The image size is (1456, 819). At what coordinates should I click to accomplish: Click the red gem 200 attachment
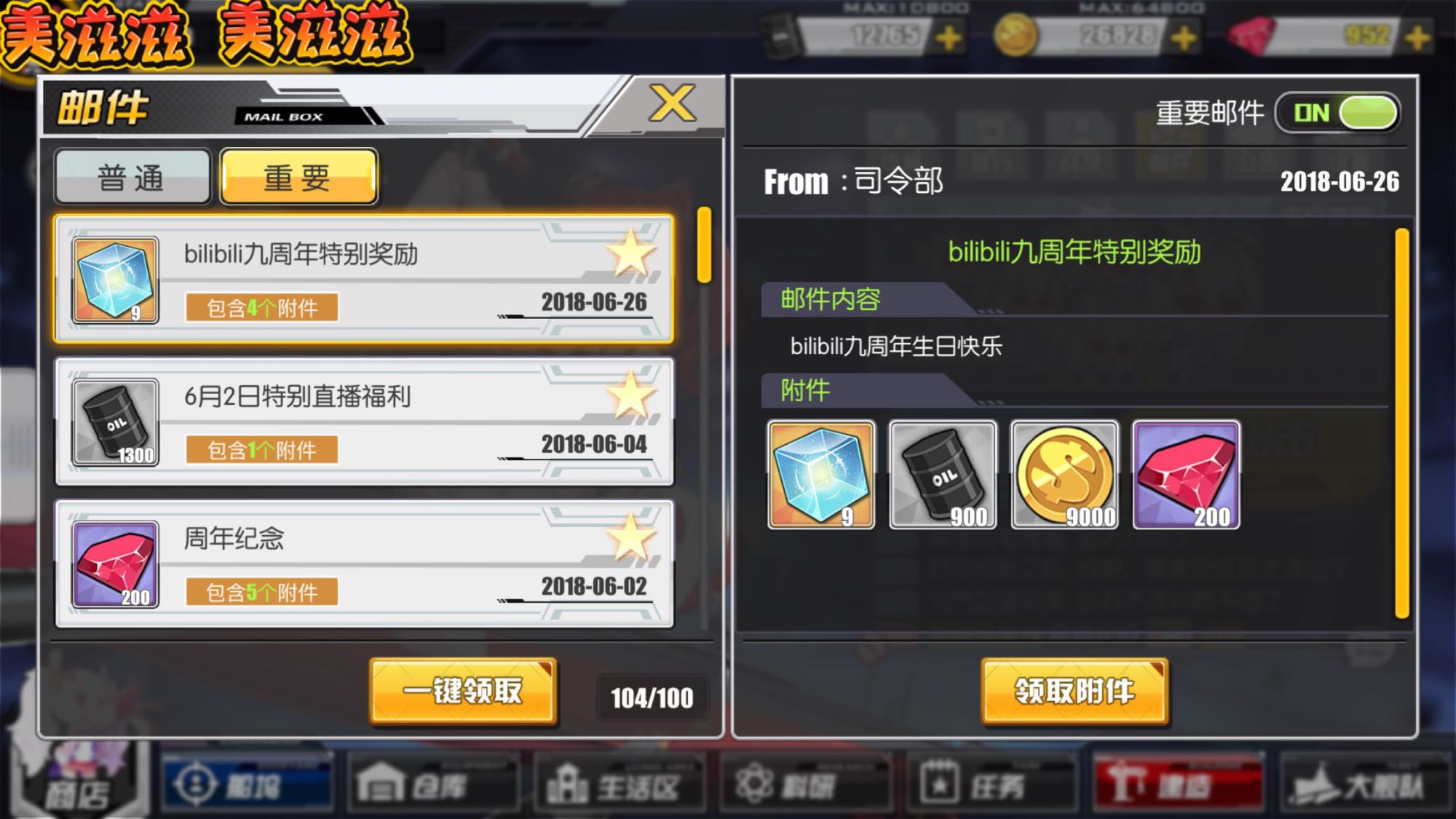tap(1186, 475)
